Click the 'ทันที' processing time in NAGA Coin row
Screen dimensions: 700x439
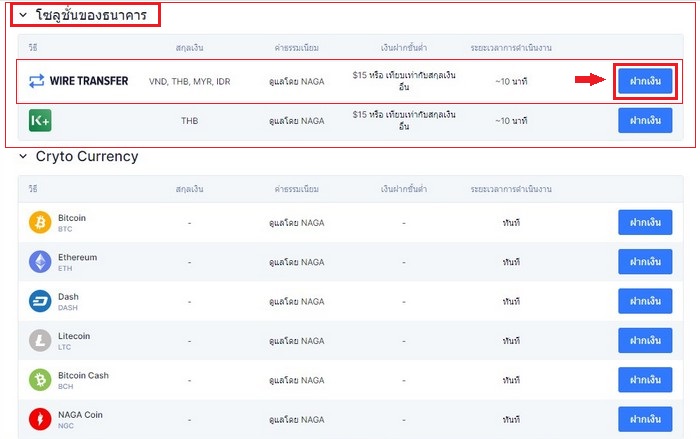511,420
